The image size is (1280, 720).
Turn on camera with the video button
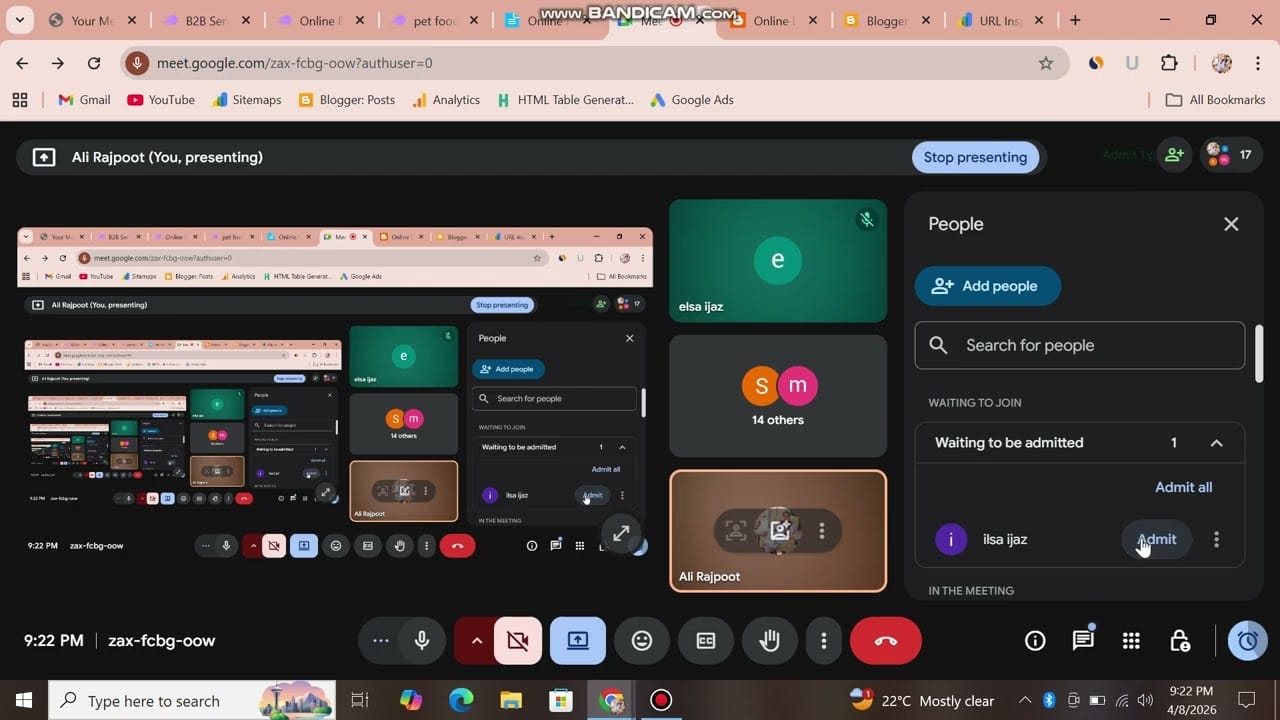click(x=518, y=641)
